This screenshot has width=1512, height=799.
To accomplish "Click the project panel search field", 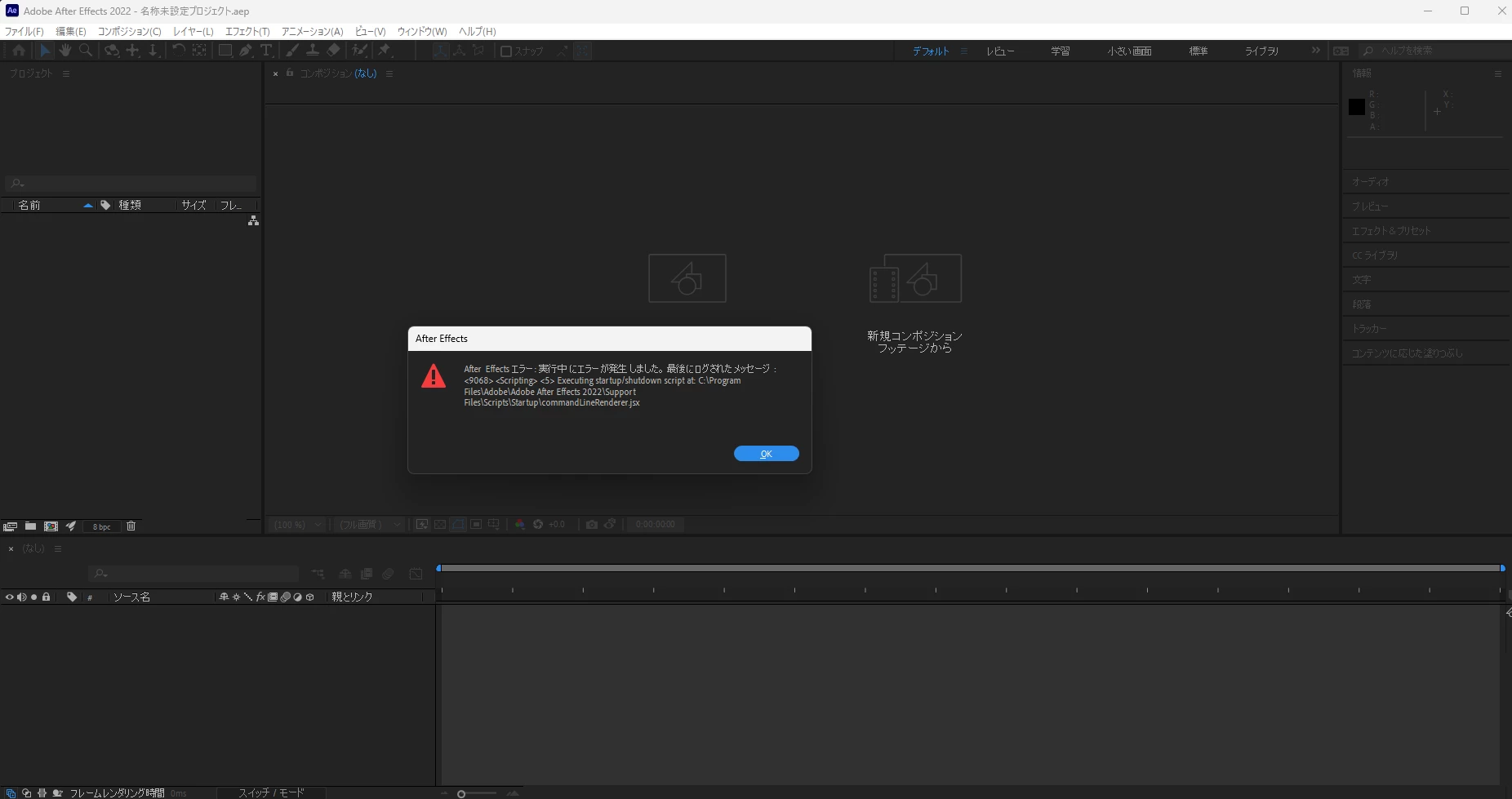I will click(x=131, y=184).
